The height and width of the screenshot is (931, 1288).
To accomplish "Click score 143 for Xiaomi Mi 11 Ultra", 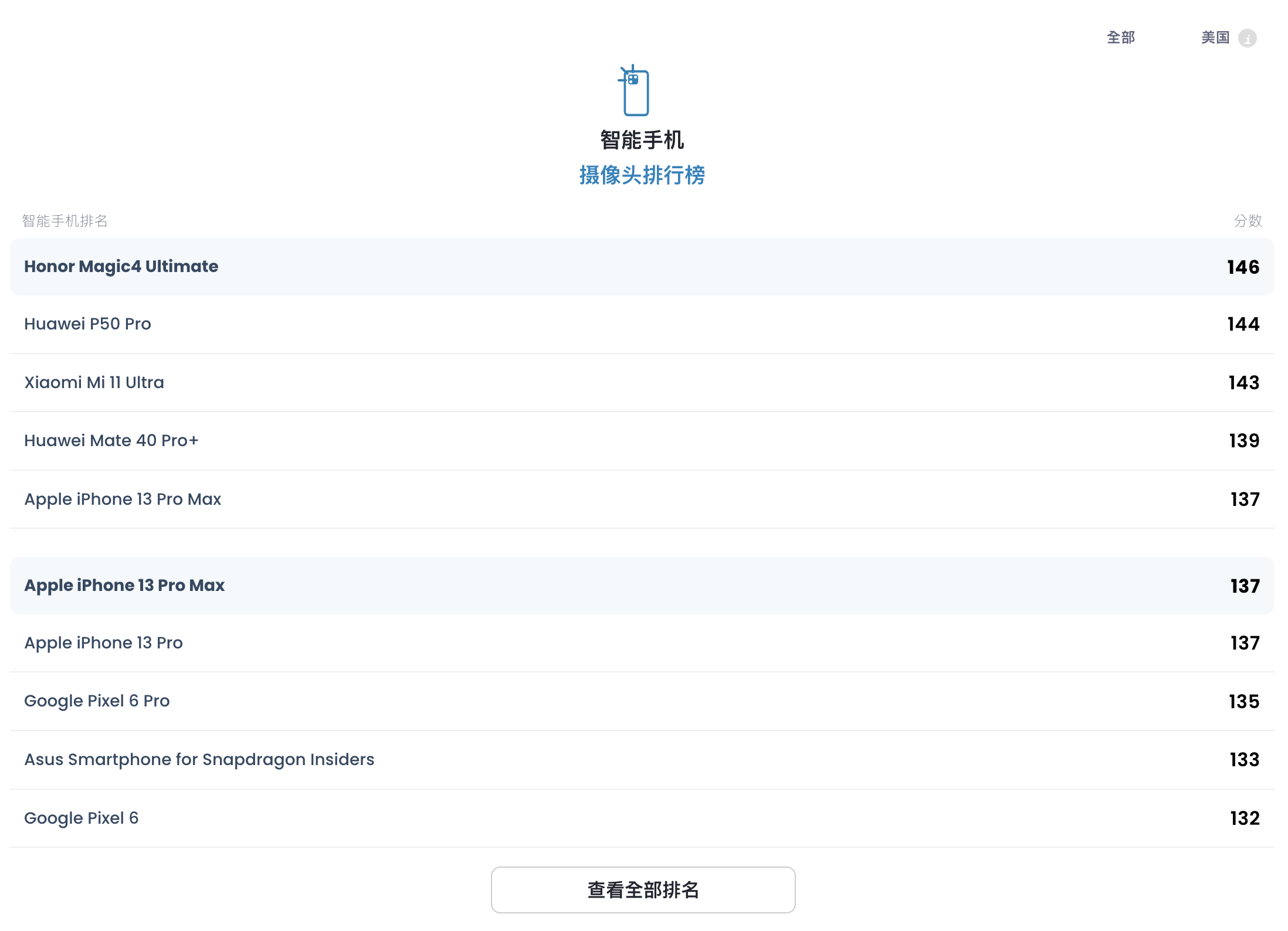I will [x=1244, y=383].
